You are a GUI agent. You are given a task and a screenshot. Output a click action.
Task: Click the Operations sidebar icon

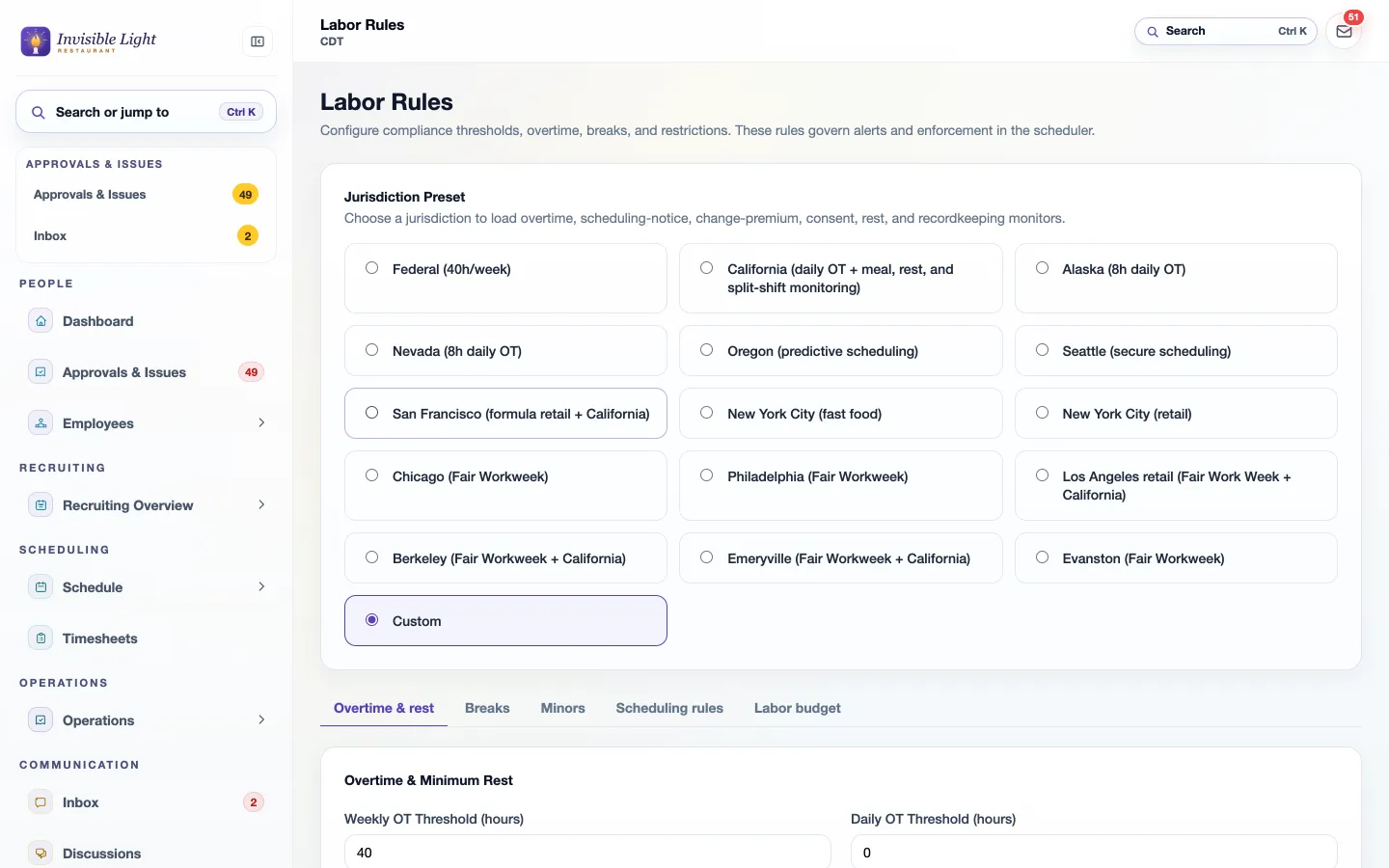pos(41,720)
